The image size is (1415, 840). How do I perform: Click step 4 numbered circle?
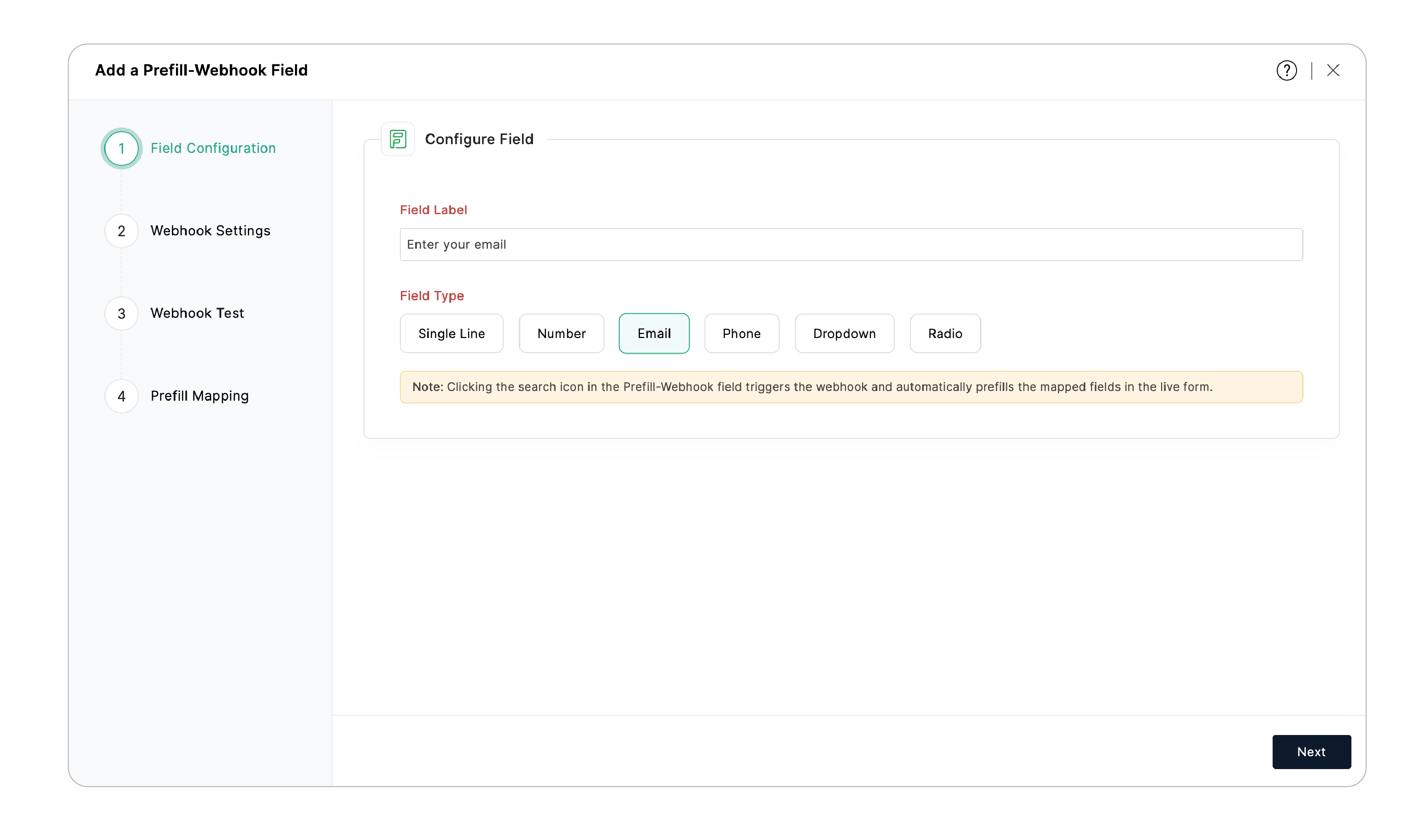pyautogui.click(x=121, y=396)
